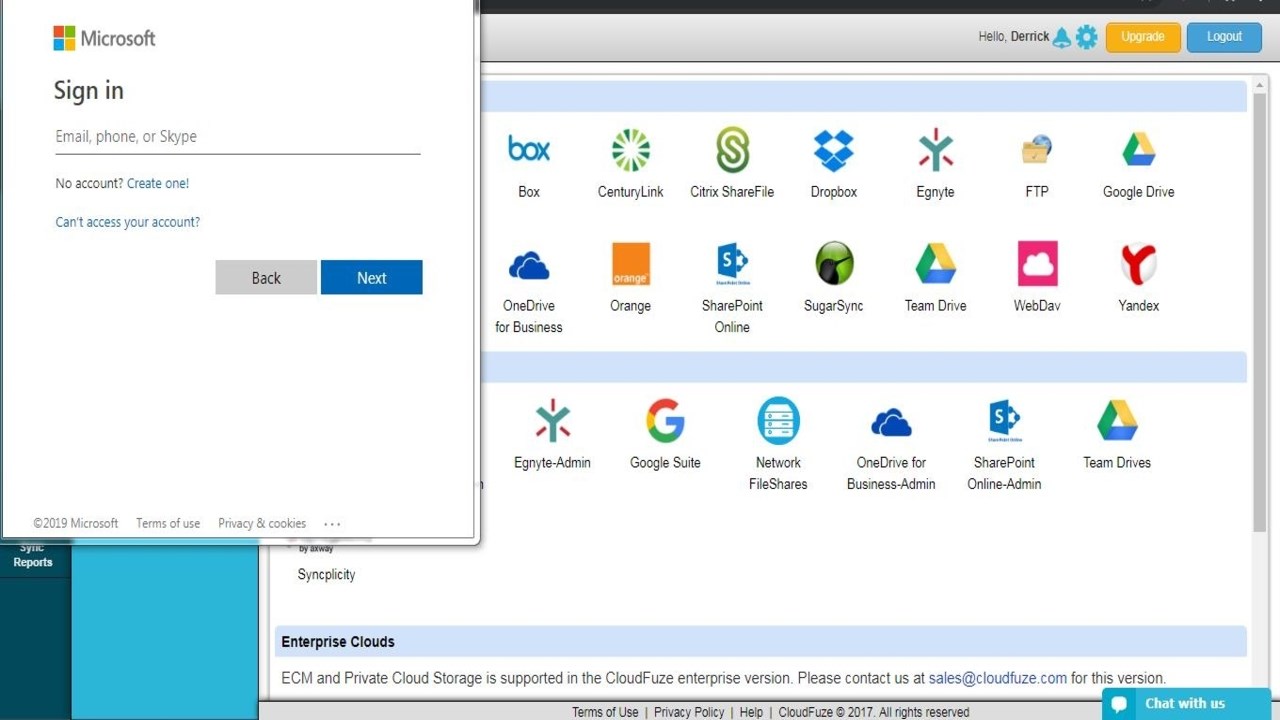Email sales@cloudfuze.com link
The height and width of the screenshot is (720, 1280).
(x=998, y=678)
